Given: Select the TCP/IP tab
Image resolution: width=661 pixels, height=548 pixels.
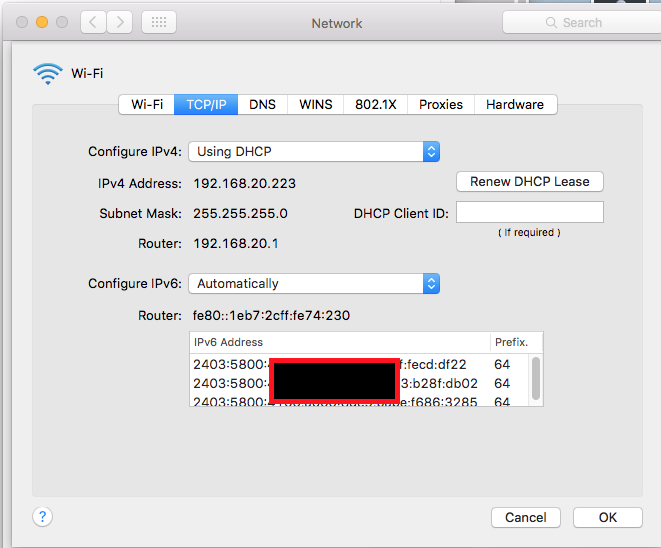Looking at the screenshot, I should (x=206, y=105).
